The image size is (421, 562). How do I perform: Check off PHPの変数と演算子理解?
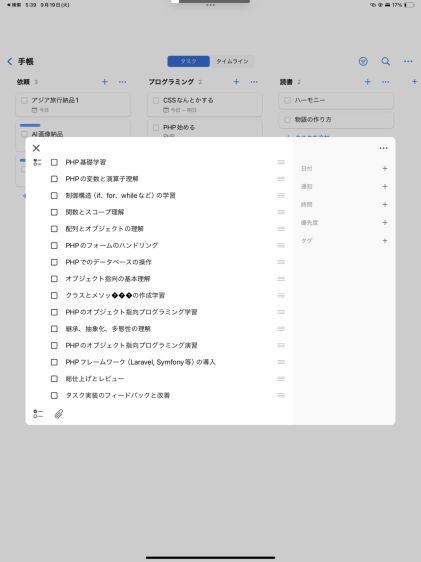click(54, 179)
